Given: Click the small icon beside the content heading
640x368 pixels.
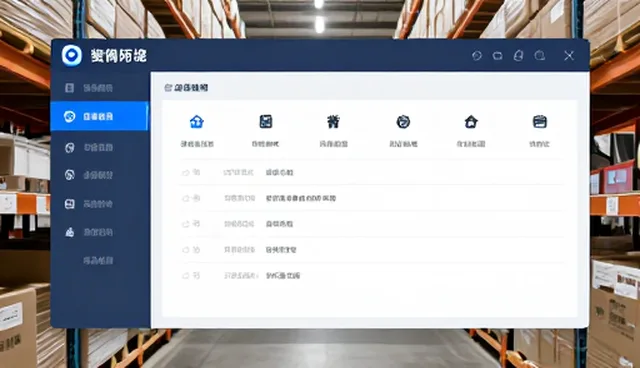Looking at the screenshot, I should pos(168,88).
